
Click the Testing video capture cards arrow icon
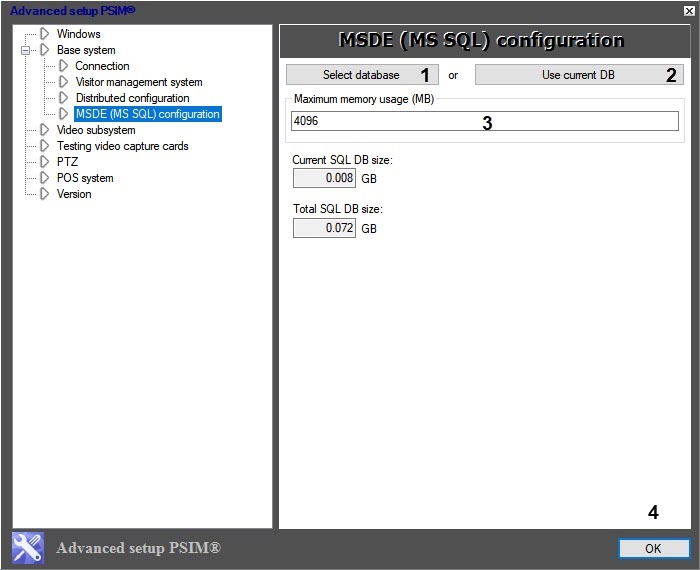coord(45,146)
